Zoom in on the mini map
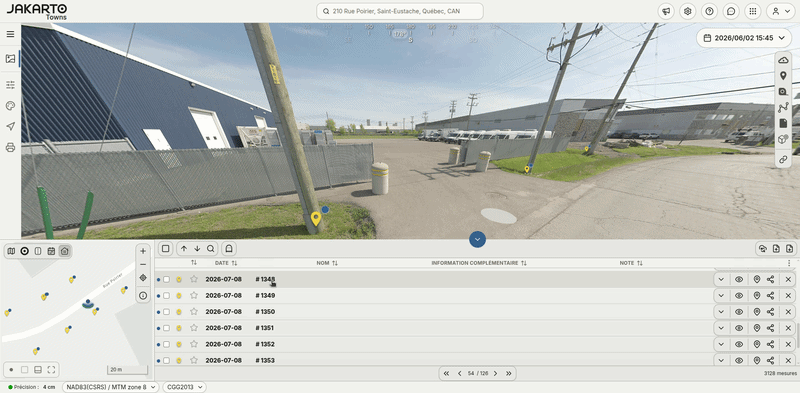 tap(143, 251)
